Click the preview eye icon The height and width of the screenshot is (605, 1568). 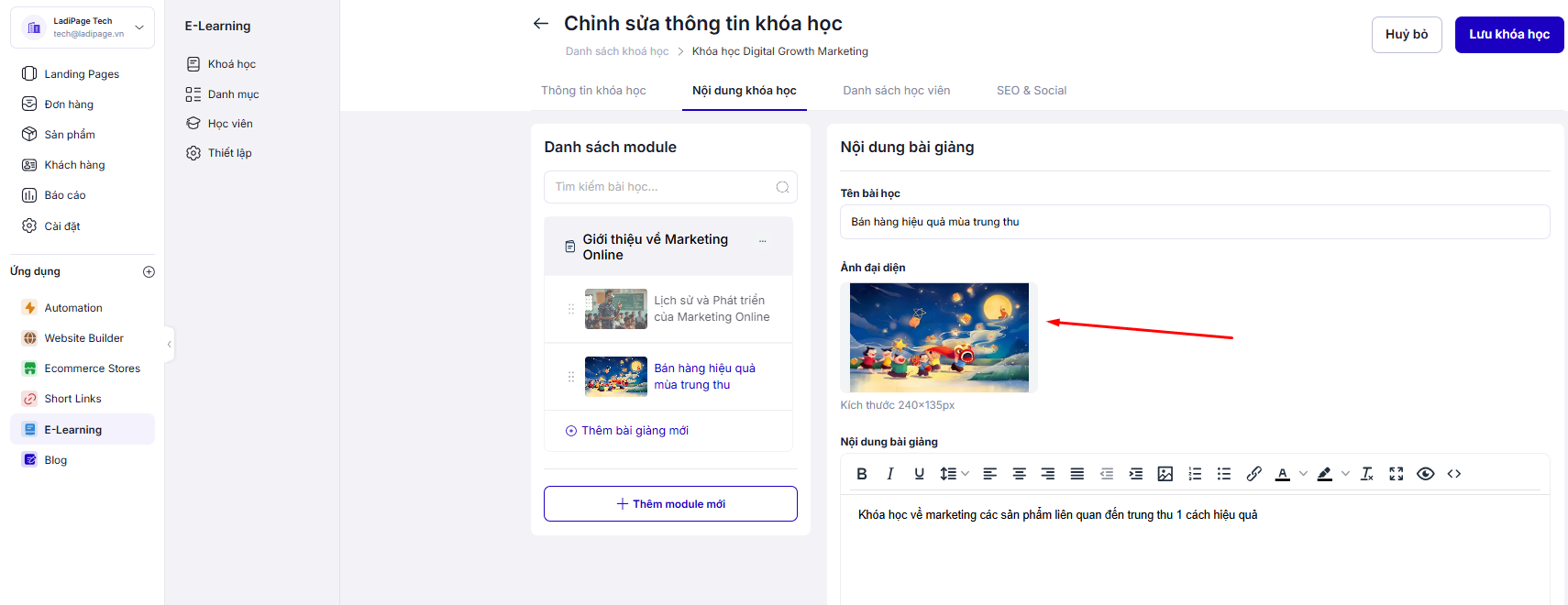[x=1425, y=474]
